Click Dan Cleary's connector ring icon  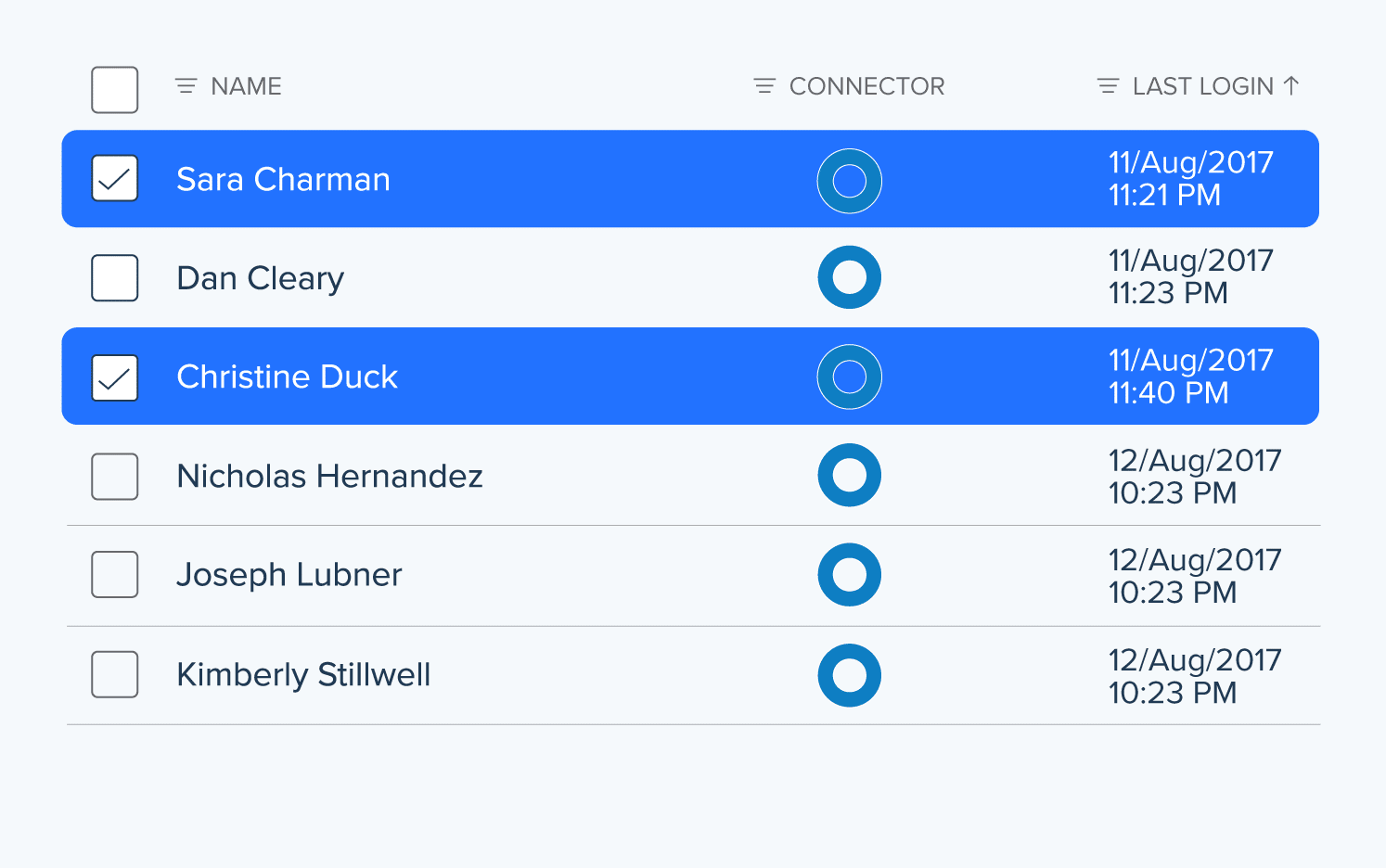(849, 277)
